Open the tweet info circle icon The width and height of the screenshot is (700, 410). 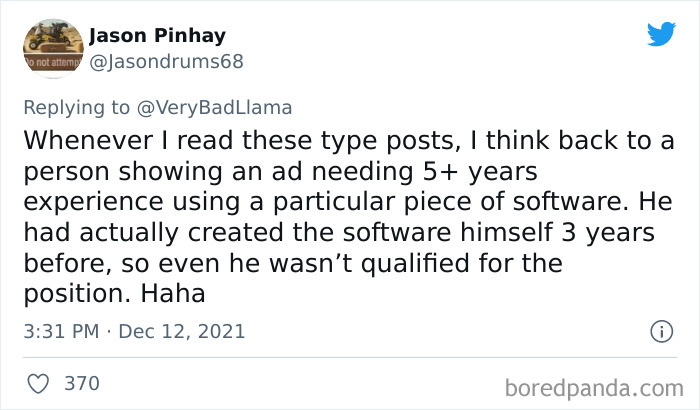click(x=660, y=330)
